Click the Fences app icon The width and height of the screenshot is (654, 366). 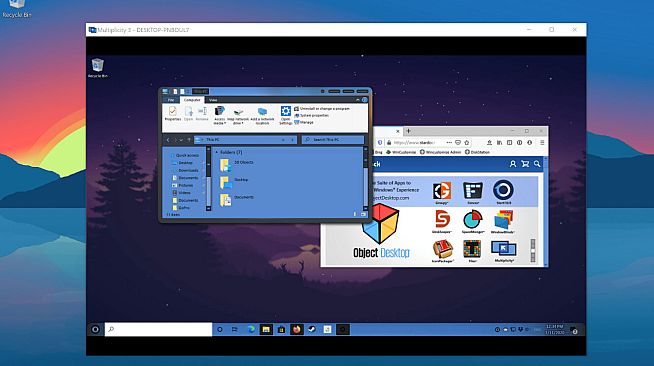(x=473, y=191)
